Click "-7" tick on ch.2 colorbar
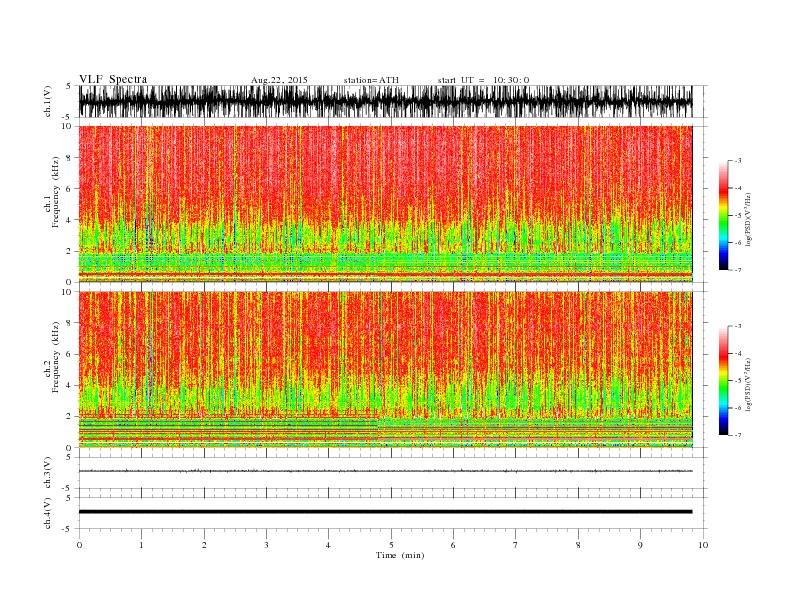 737,435
